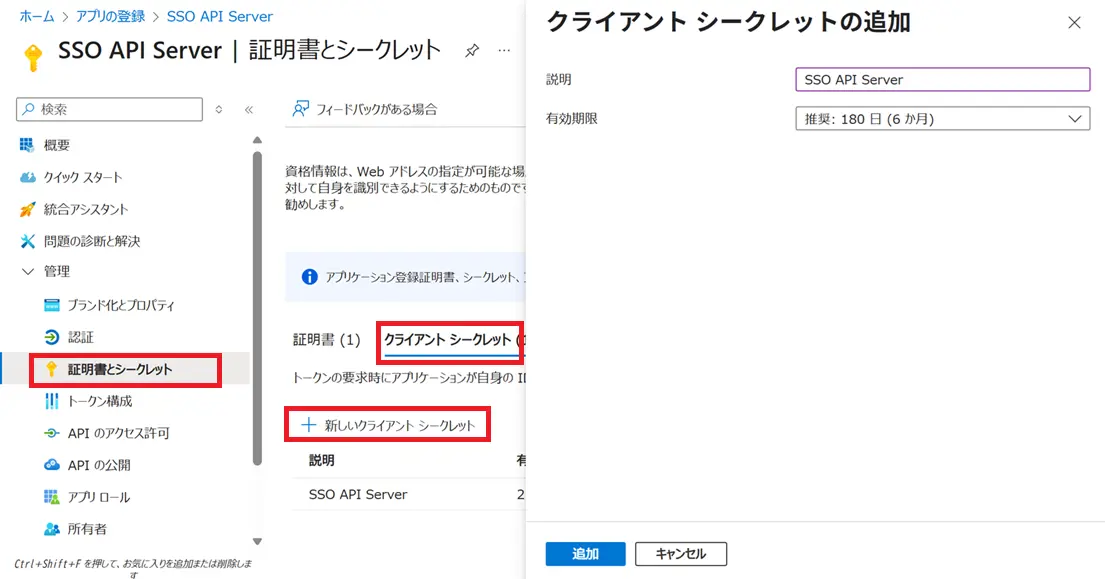Go to アプリの登録 breadcrumb link

pyautogui.click(x=110, y=16)
